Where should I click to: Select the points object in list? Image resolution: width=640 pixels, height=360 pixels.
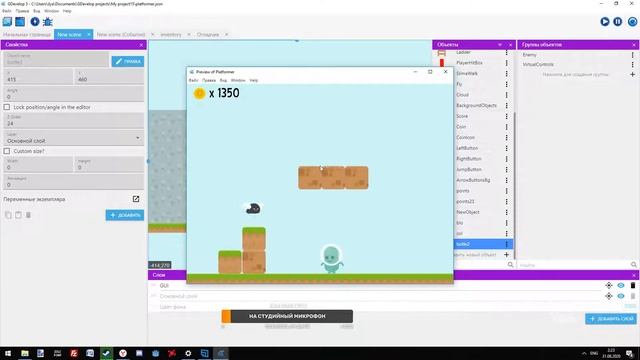click(x=463, y=191)
